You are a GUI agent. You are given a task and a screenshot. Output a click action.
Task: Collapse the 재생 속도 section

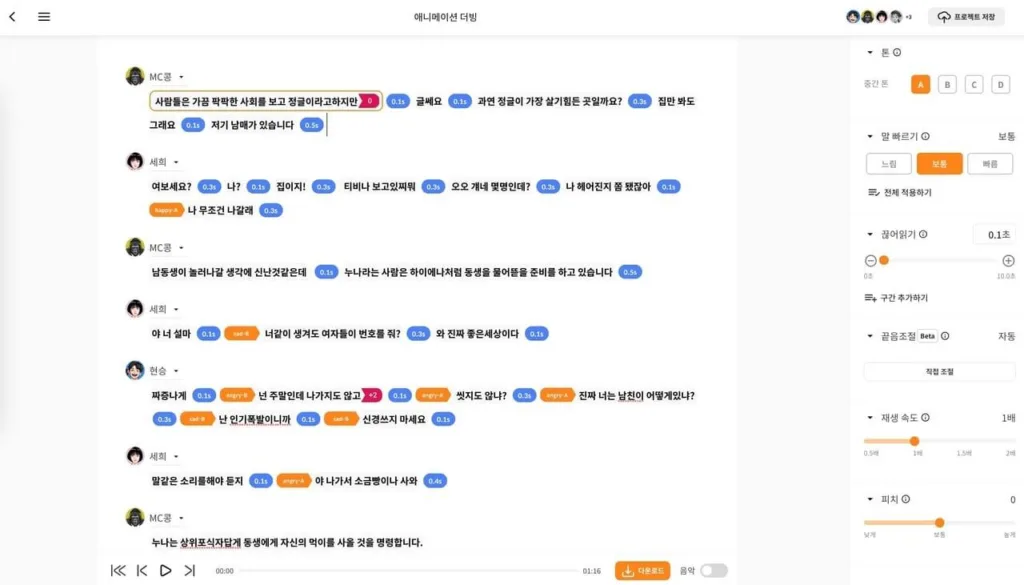click(870, 417)
